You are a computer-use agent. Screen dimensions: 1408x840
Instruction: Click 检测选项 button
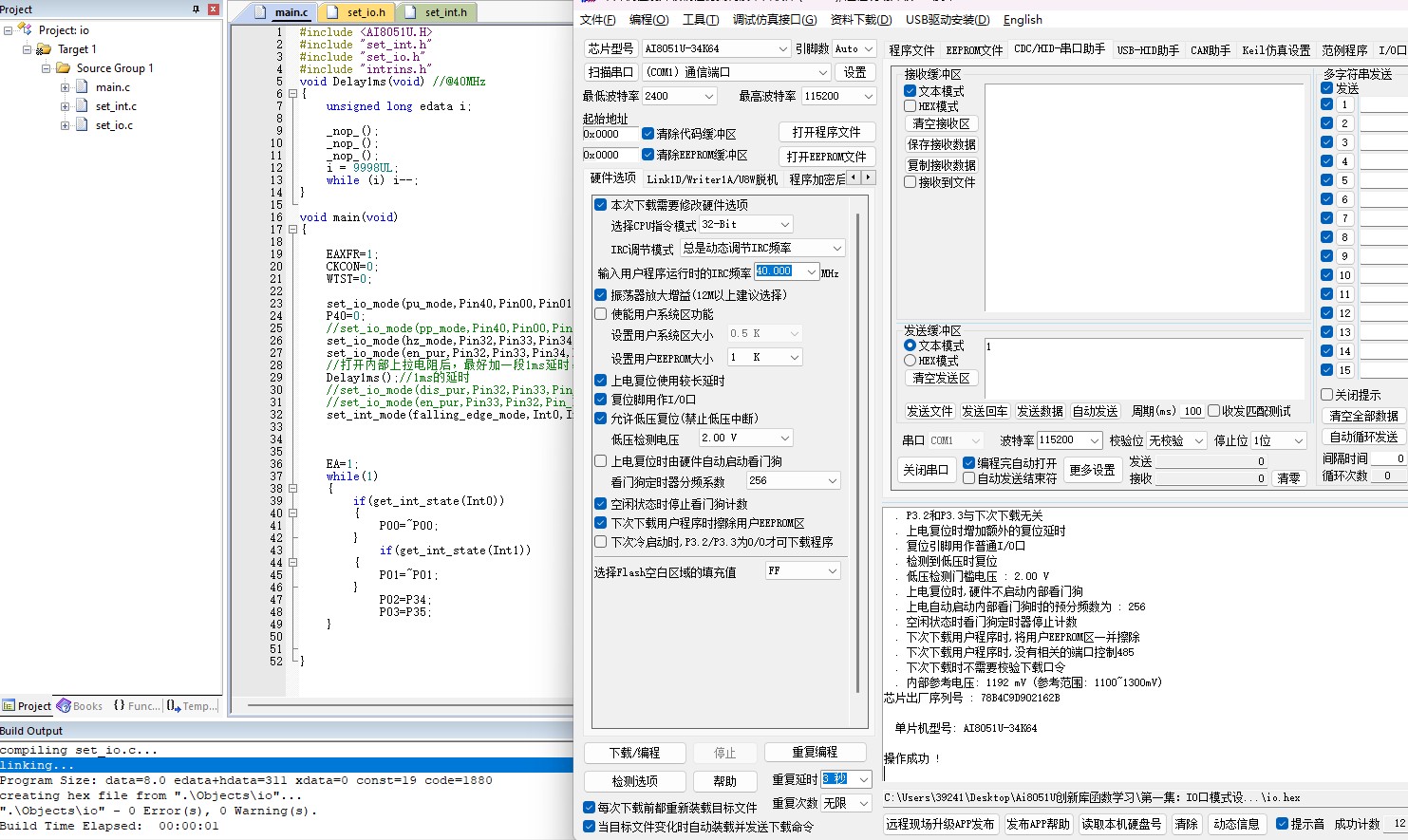tap(634, 781)
